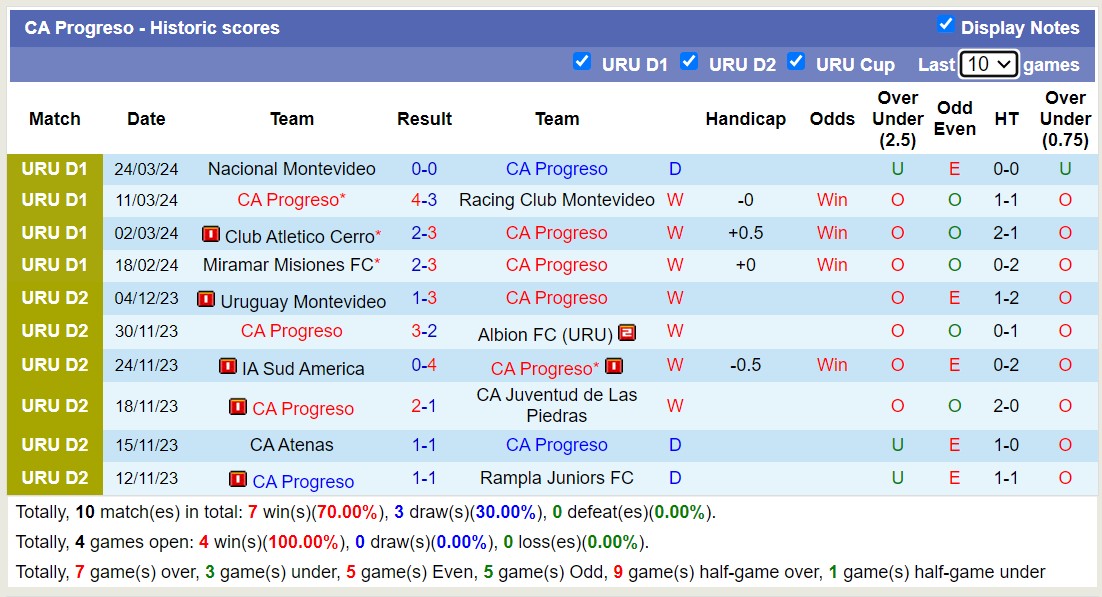The height and width of the screenshot is (597, 1102).
Task: Uncheck the URU D1 filter checkbox
Action: (x=581, y=62)
